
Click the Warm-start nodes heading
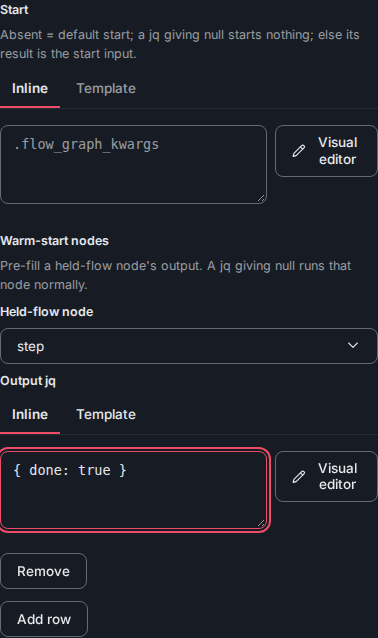tap(55, 241)
